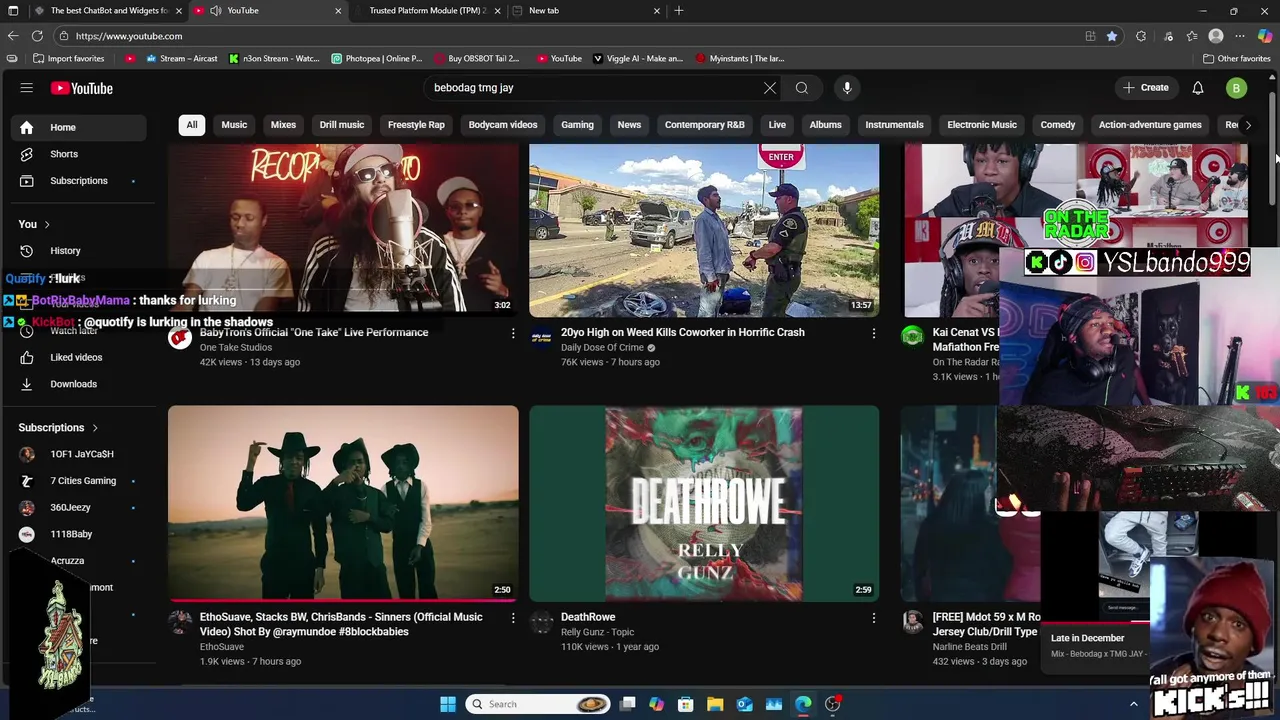1280x720 pixels.
Task: Open the 7 Cities Gaming subscription
Action: coord(78,481)
